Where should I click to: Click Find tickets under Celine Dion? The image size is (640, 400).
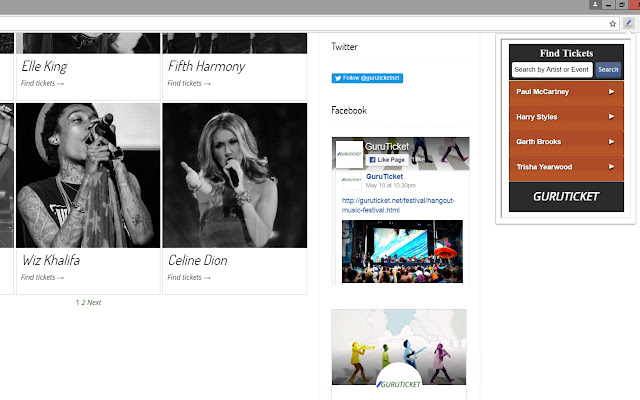(x=189, y=278)
